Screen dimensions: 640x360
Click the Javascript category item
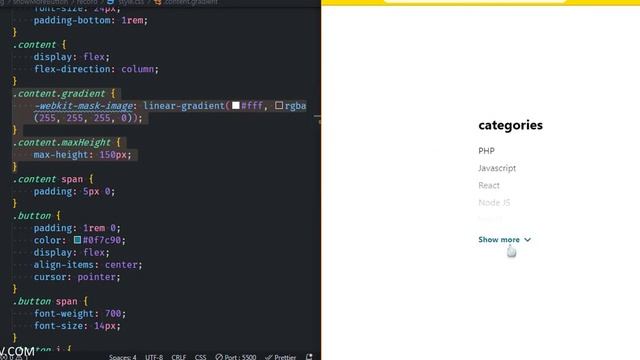click(x=497, y=168)
